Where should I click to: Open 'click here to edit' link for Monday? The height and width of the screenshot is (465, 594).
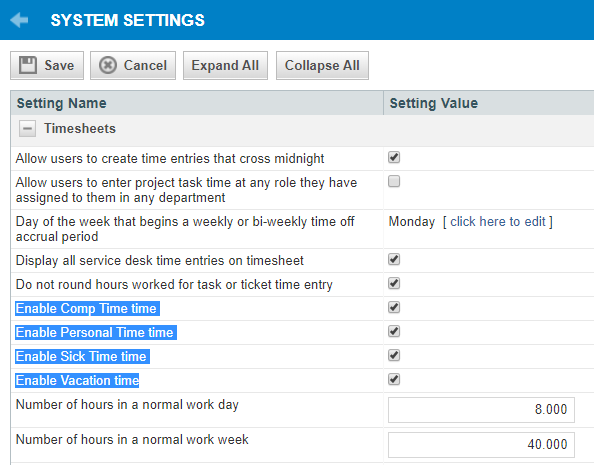tap(498, 221)
